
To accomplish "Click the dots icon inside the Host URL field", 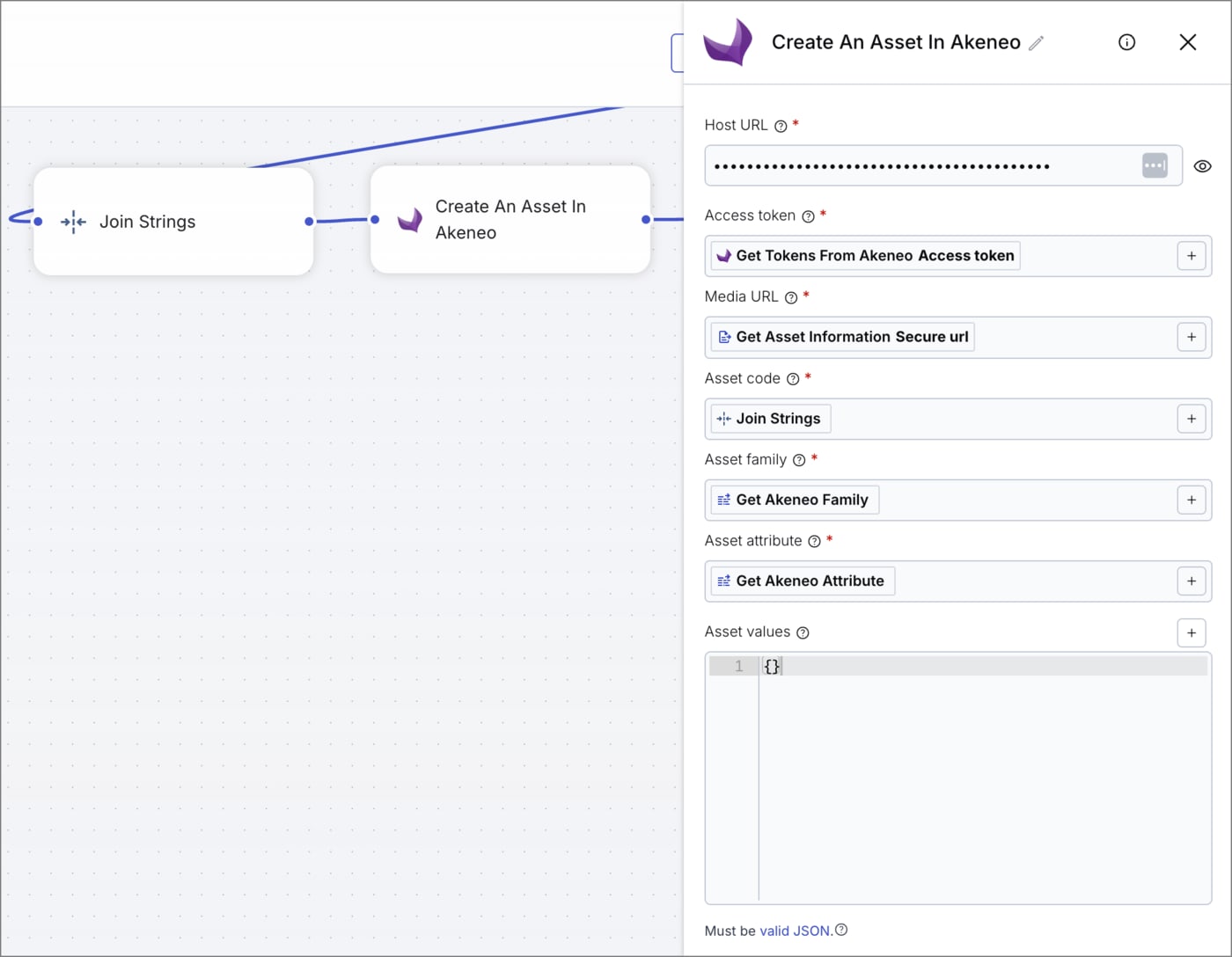I will click(x=1155, y=164).
